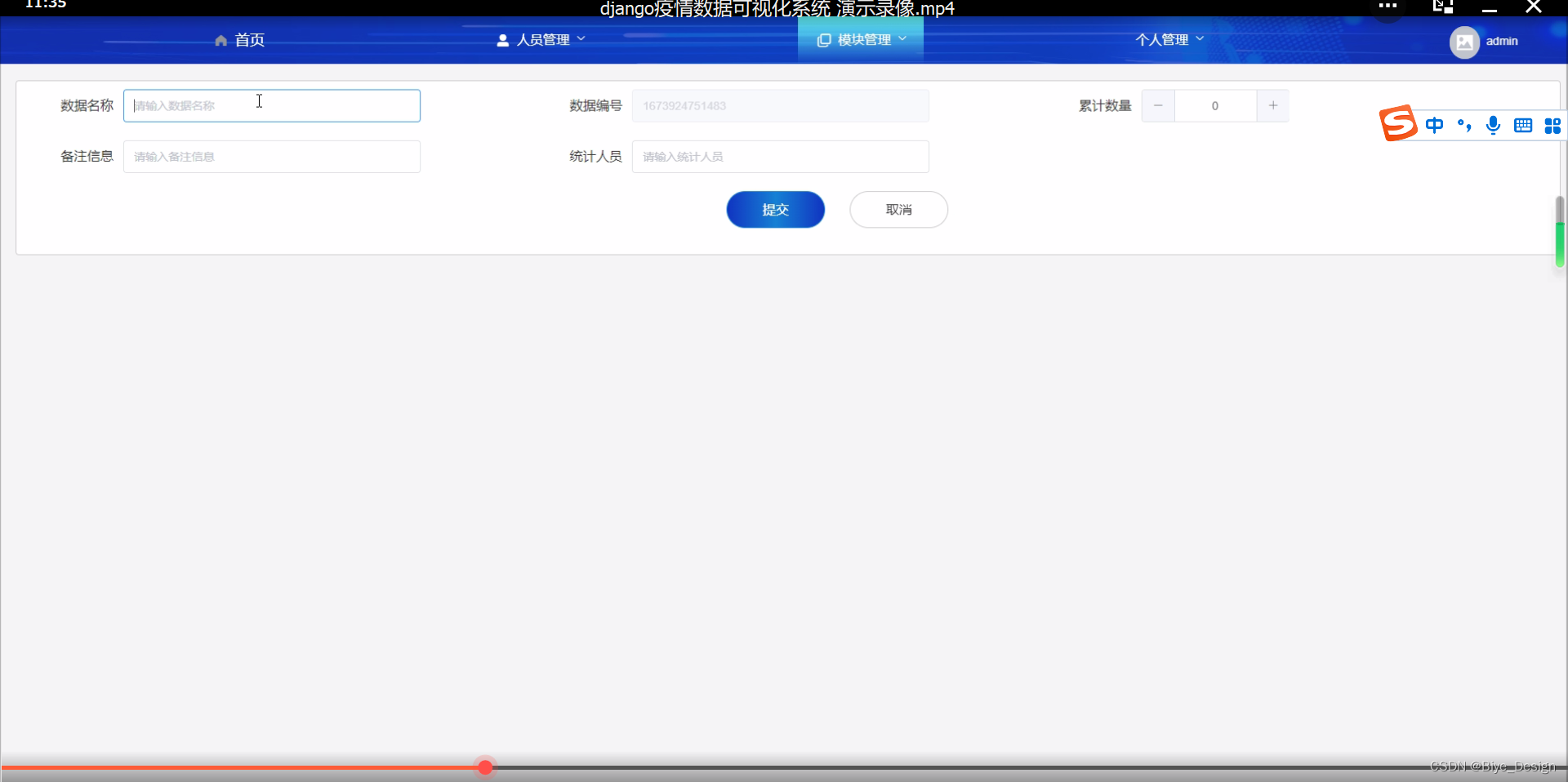Open the 人员管理 menu
The image size is (1568, 782).
[x=541, y=39]
